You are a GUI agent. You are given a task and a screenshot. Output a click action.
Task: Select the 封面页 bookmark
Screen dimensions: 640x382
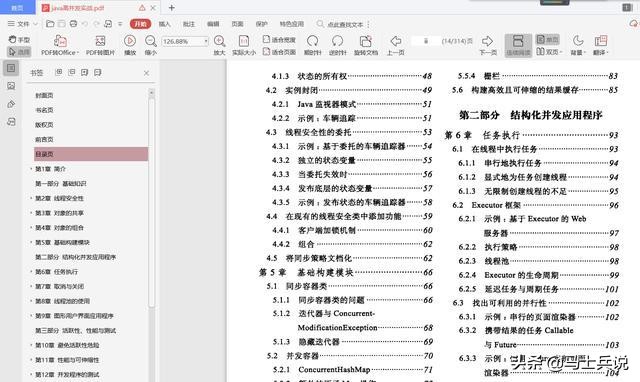(44, 96)
